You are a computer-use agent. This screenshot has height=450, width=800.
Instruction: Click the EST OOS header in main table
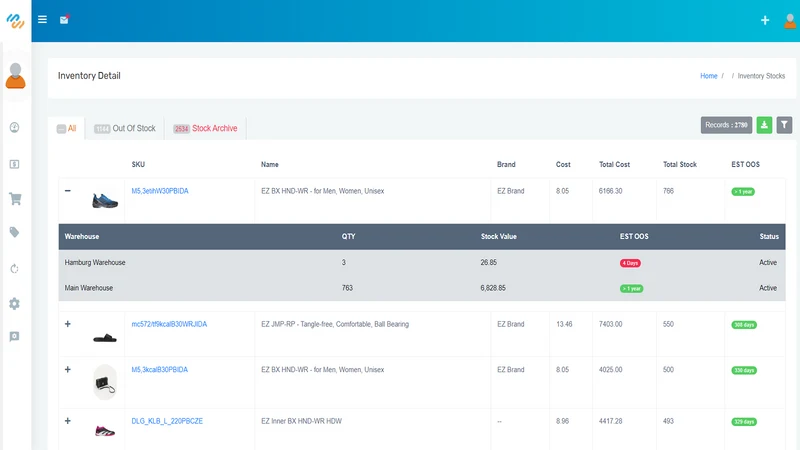pyautogui.click(x=745, y=164)
